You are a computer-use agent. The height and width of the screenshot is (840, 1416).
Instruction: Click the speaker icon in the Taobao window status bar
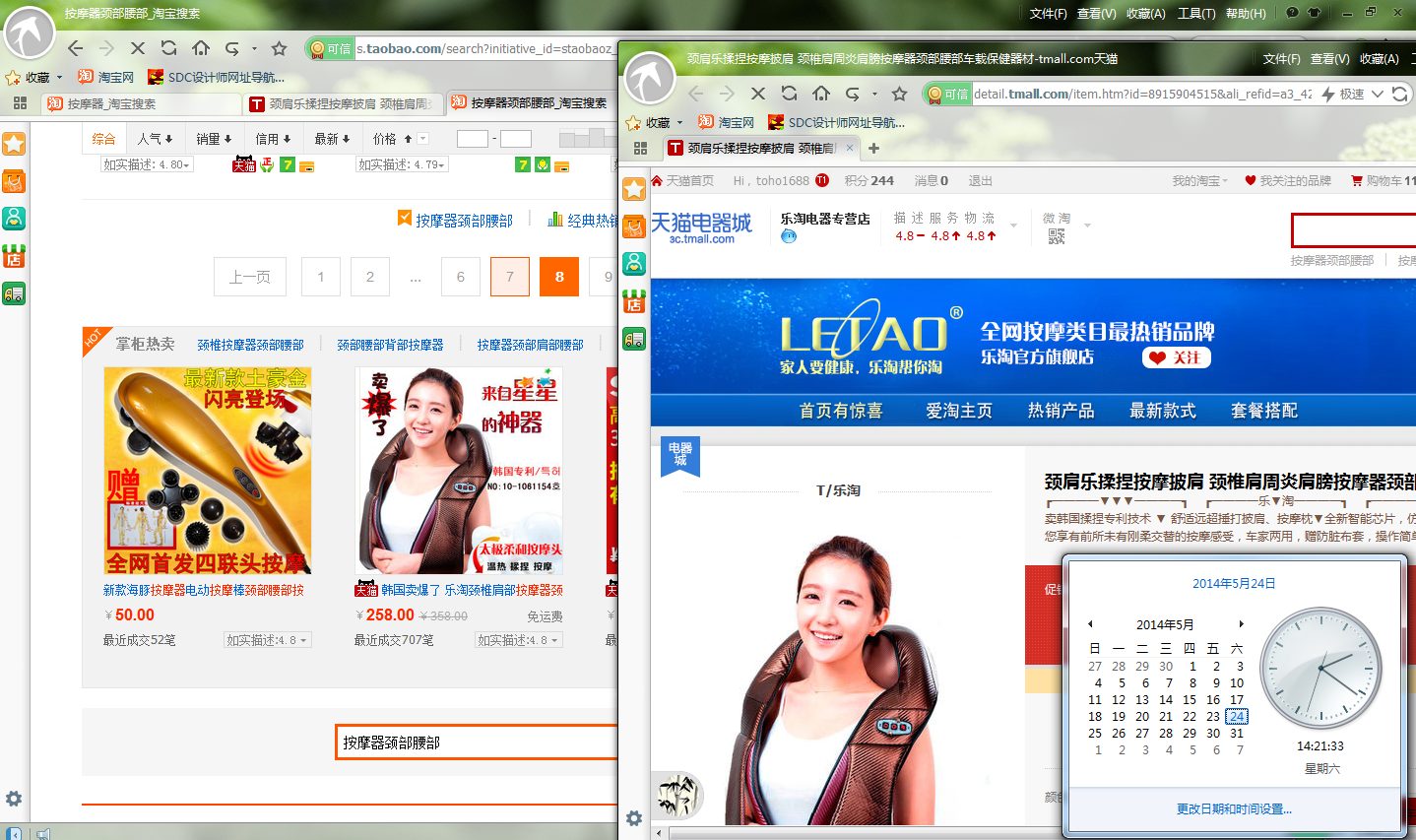click(x=43, y=833)
